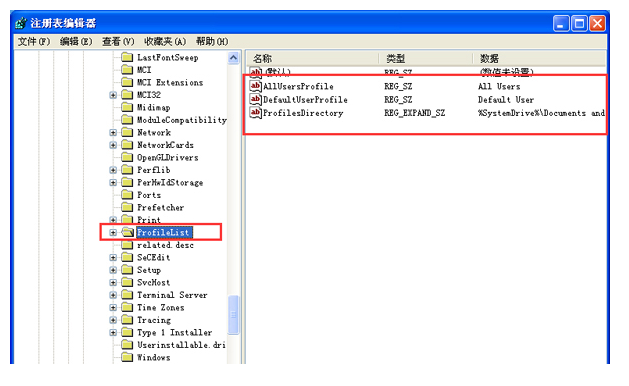Expand the Type 1 Installer node

pos(113,333)
